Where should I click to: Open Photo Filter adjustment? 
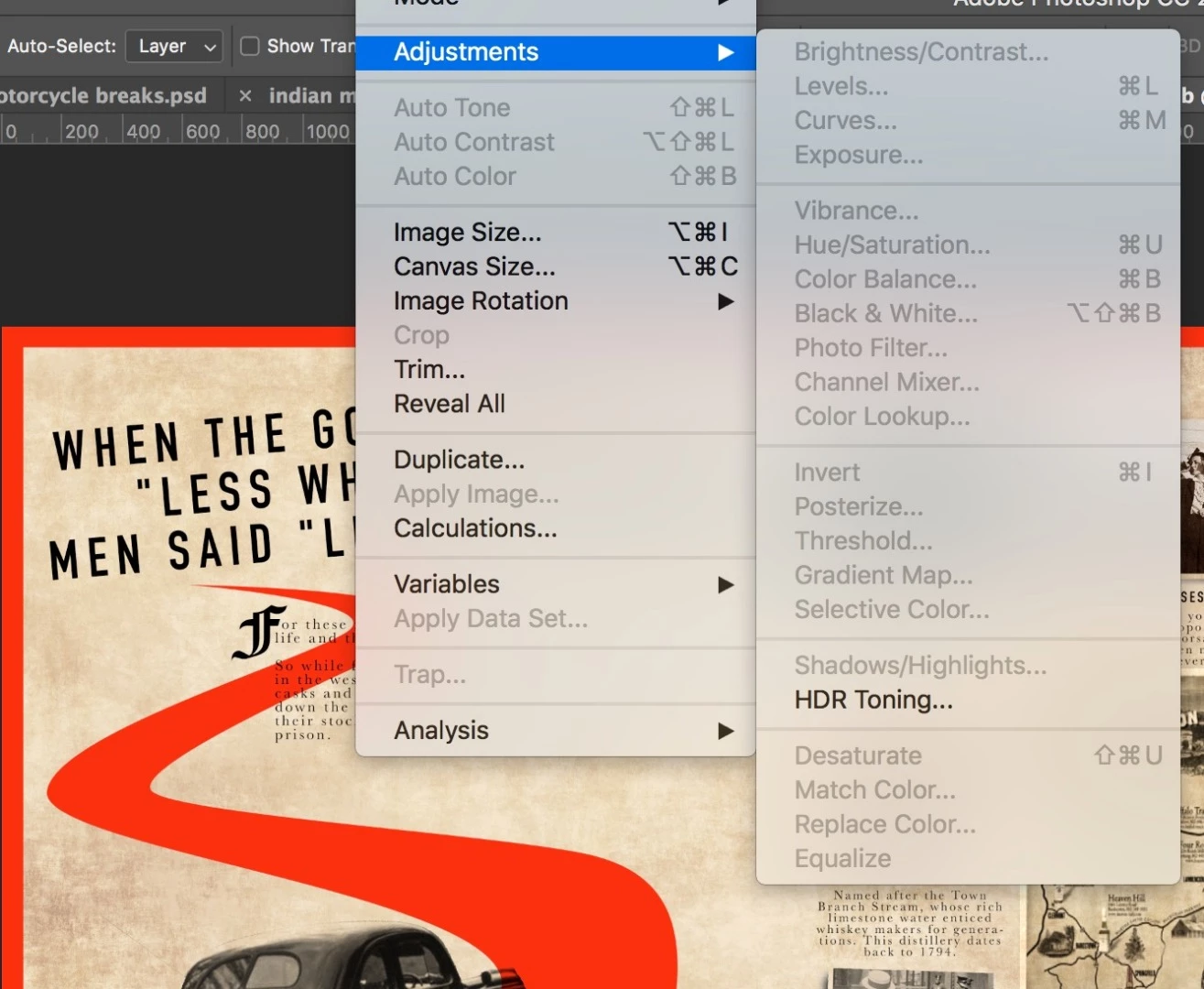tap(968, 348)
